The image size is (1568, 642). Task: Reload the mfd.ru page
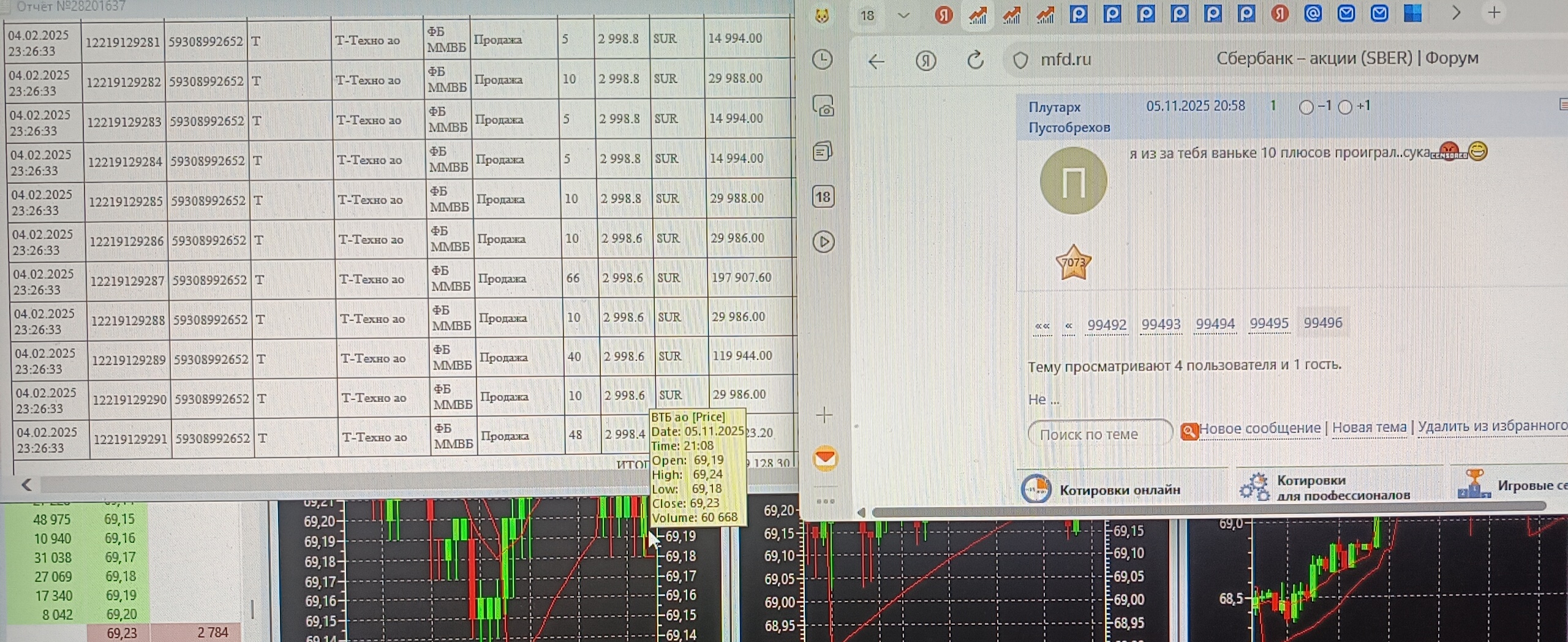coord(975,60)
